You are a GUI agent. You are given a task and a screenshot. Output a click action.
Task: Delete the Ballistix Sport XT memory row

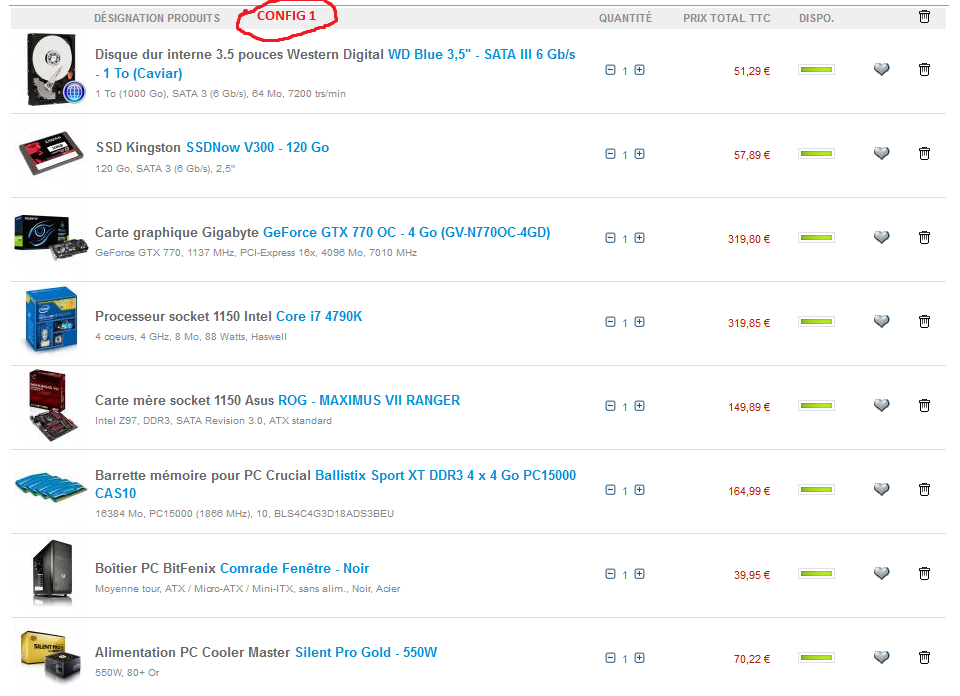pos(924,488)
